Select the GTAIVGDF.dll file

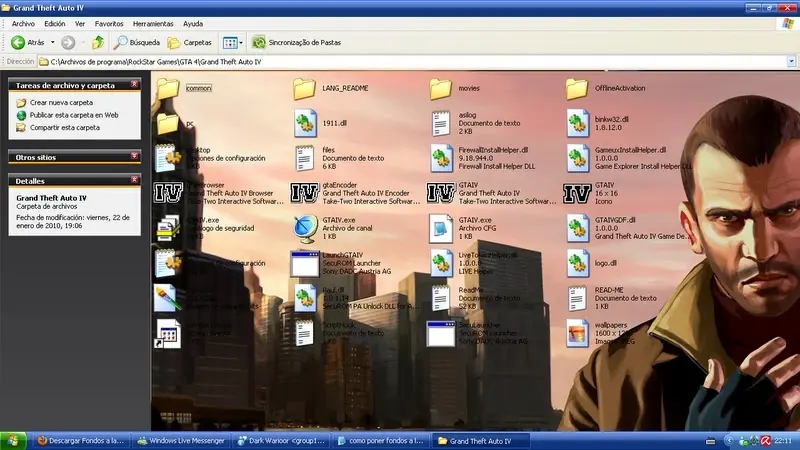click(x=577, y=229)
